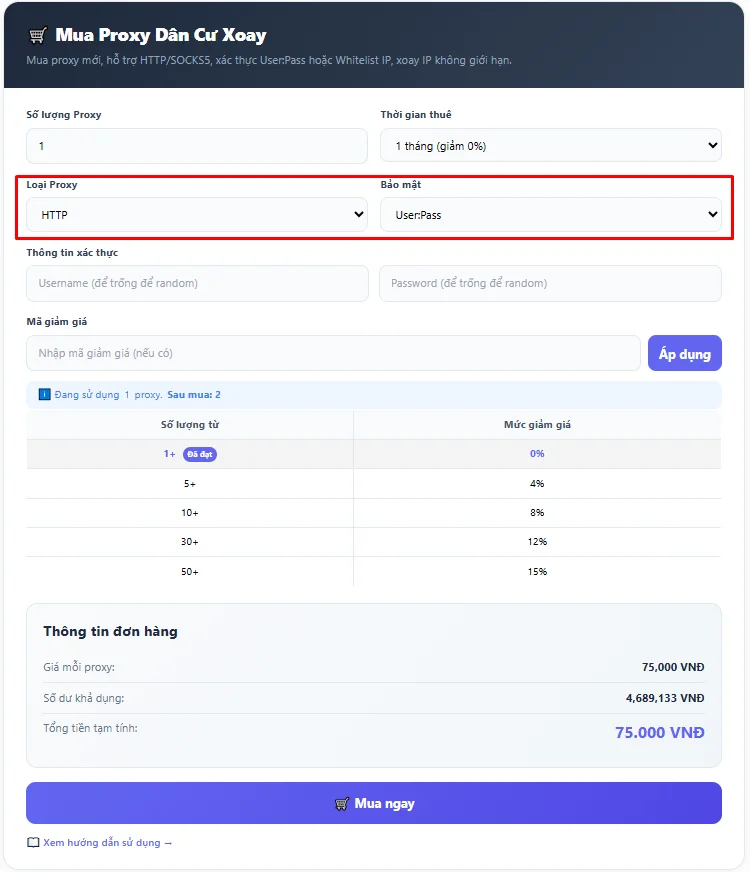Click the Password input field
750x872 pixels.
pyautogui.click(x=550, y=283)
